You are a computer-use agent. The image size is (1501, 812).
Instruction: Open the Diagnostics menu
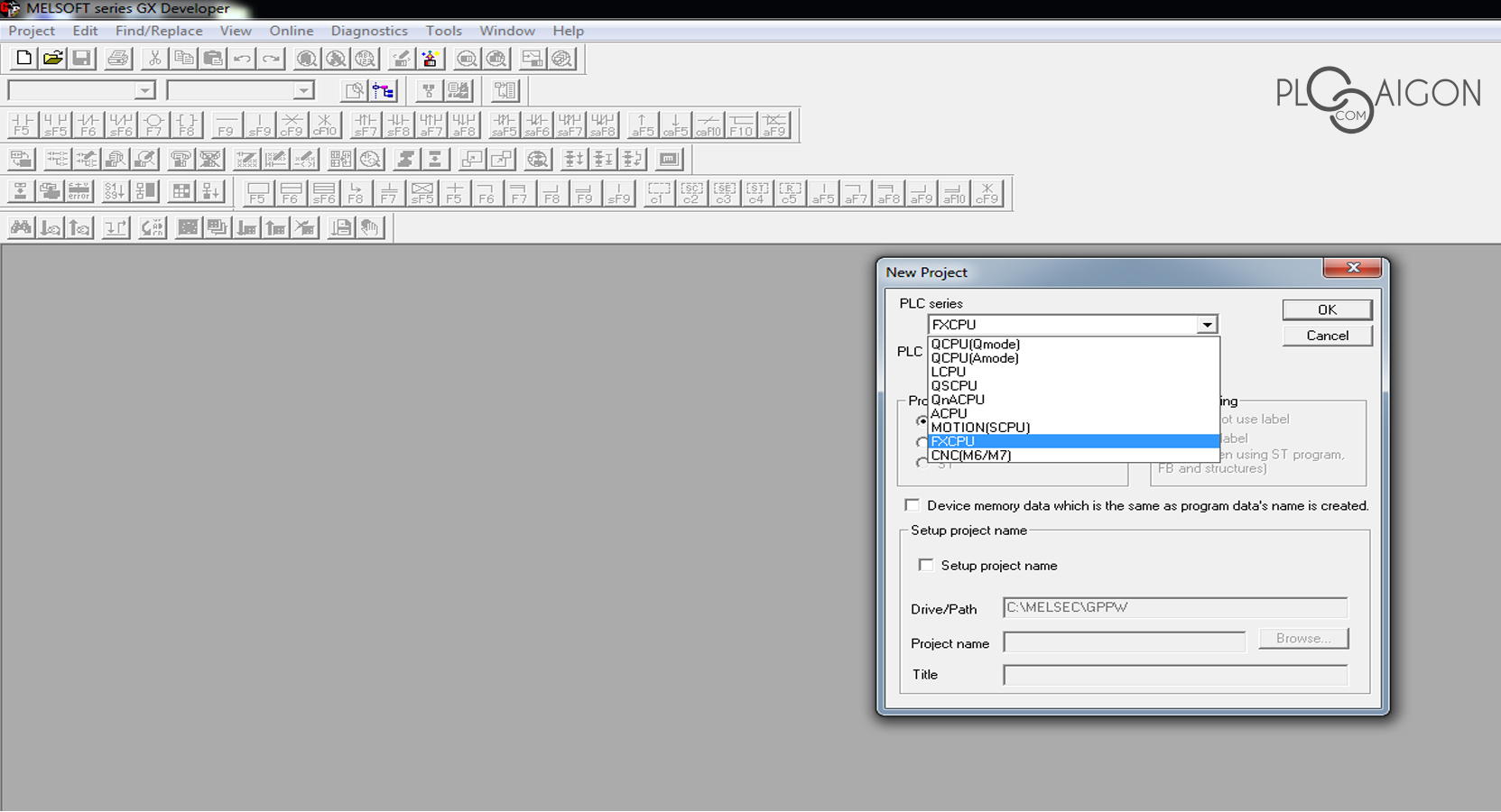tap(369, 31)
